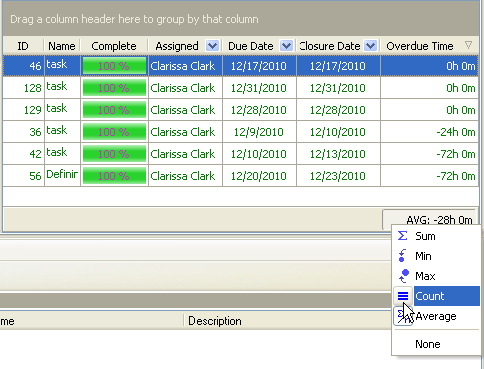
Task: Click the 100% progress bar for task 129
Action: coord(114,110)
